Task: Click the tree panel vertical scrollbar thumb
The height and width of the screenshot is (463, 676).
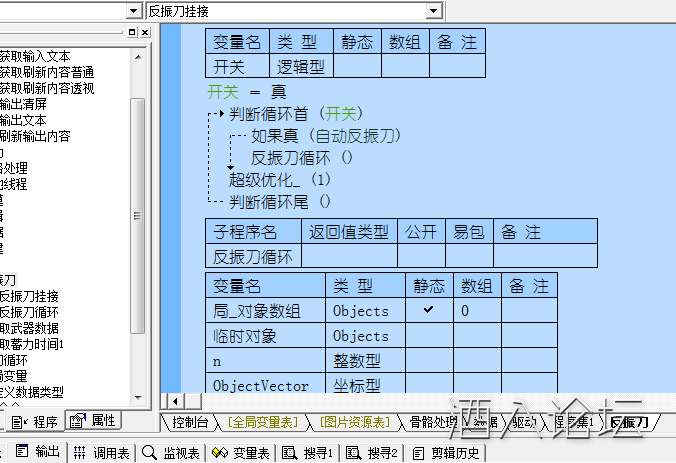Action: point(138,216)
